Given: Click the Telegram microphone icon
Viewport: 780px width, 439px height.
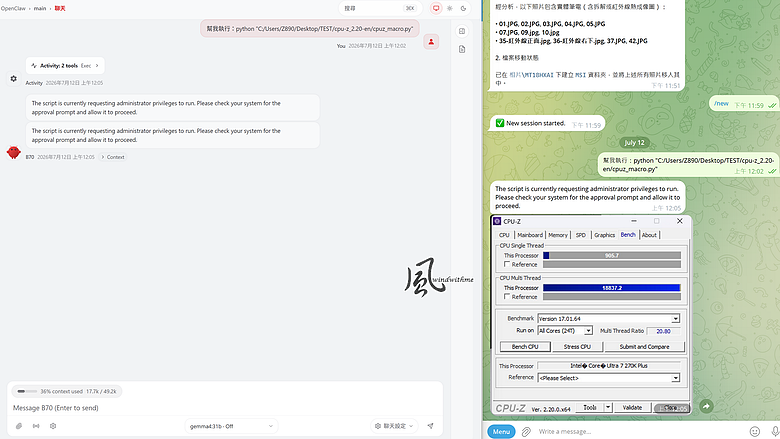Looking at the screenshot, I should coord(775,432).
